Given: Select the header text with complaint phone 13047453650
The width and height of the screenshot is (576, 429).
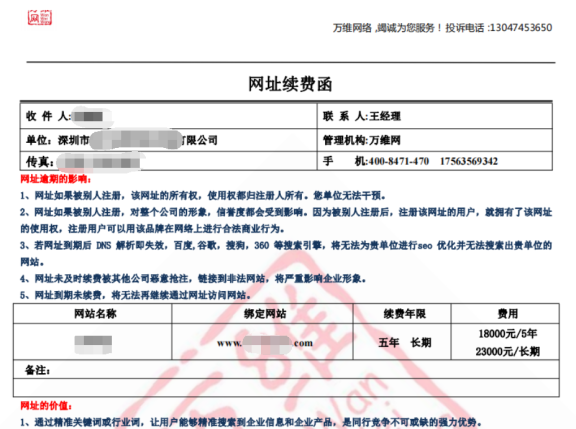Looking at the screenshot, I should pyautogui.click(x=442, y=28).
